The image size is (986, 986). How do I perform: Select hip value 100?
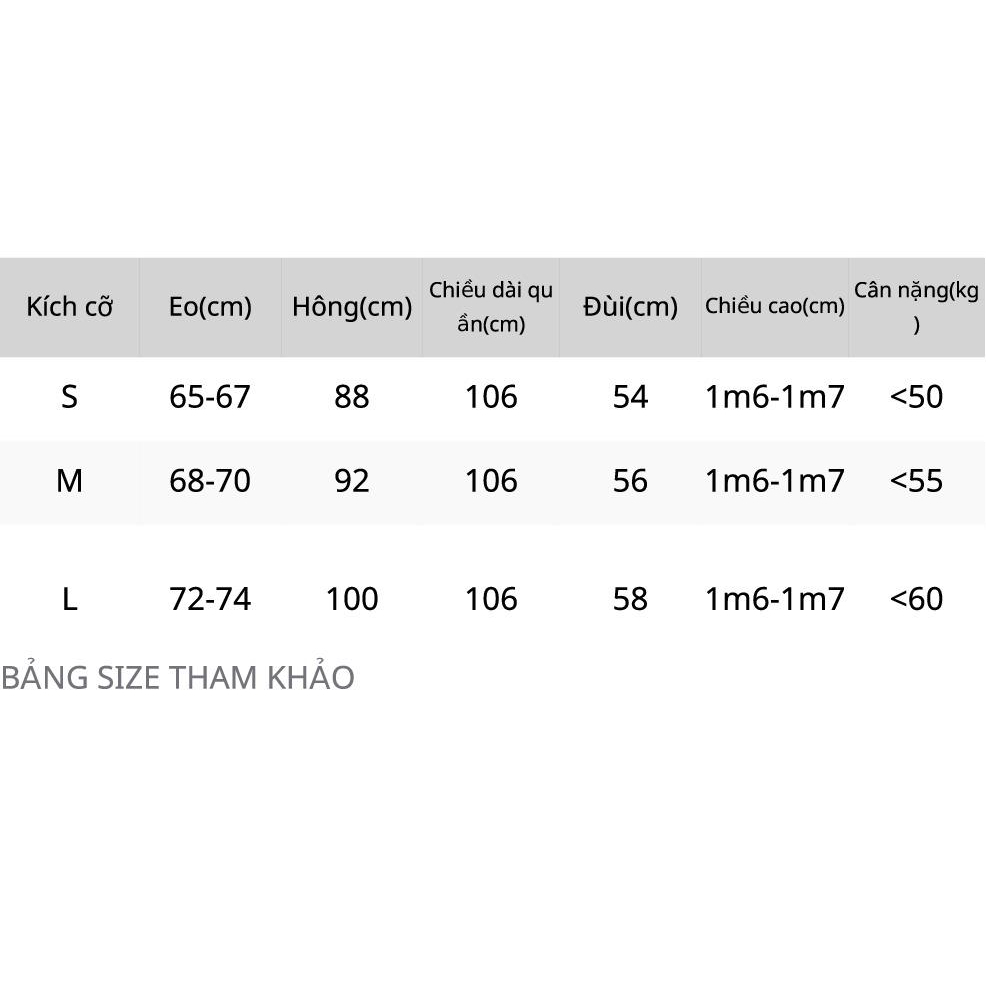pyautogui.click(x=352, y=599)
